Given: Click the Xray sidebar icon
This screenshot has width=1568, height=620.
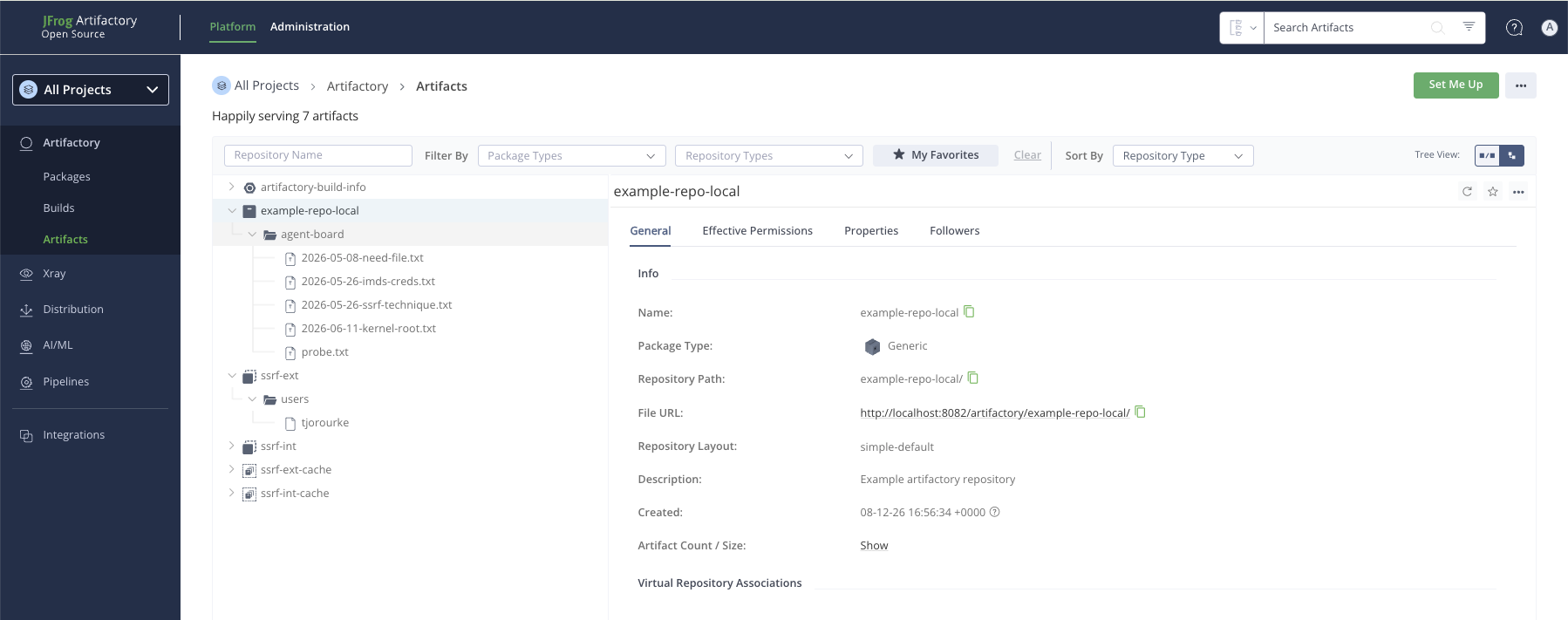Looking at the screenshot, I should click(x=26, y=274).
